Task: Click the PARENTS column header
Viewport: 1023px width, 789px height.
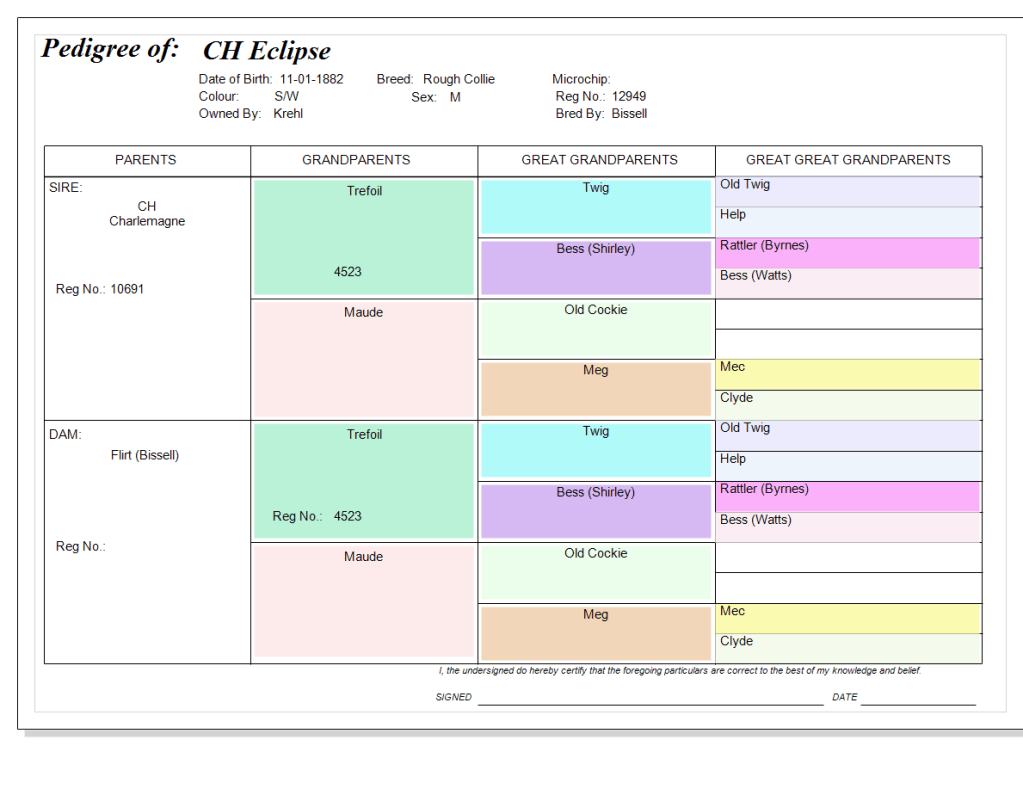Action: [x=146, y=160]
